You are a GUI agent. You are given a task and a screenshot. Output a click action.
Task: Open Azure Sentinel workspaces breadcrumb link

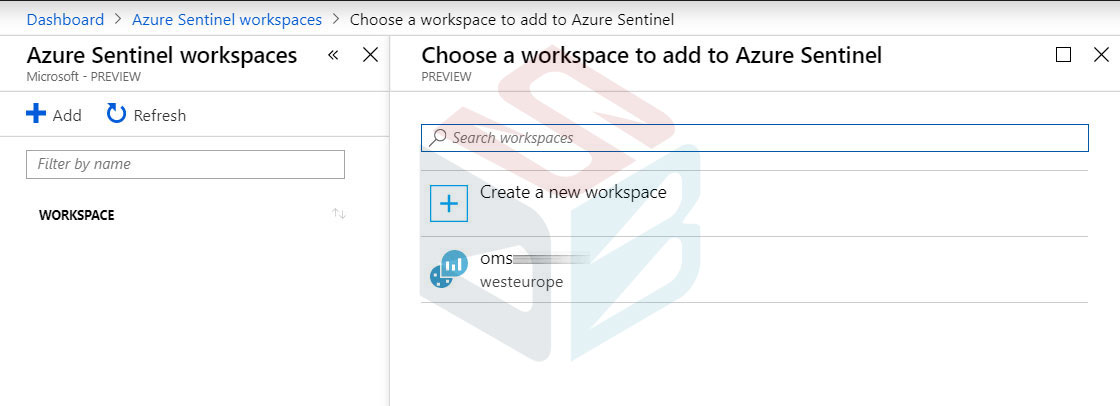227,19
